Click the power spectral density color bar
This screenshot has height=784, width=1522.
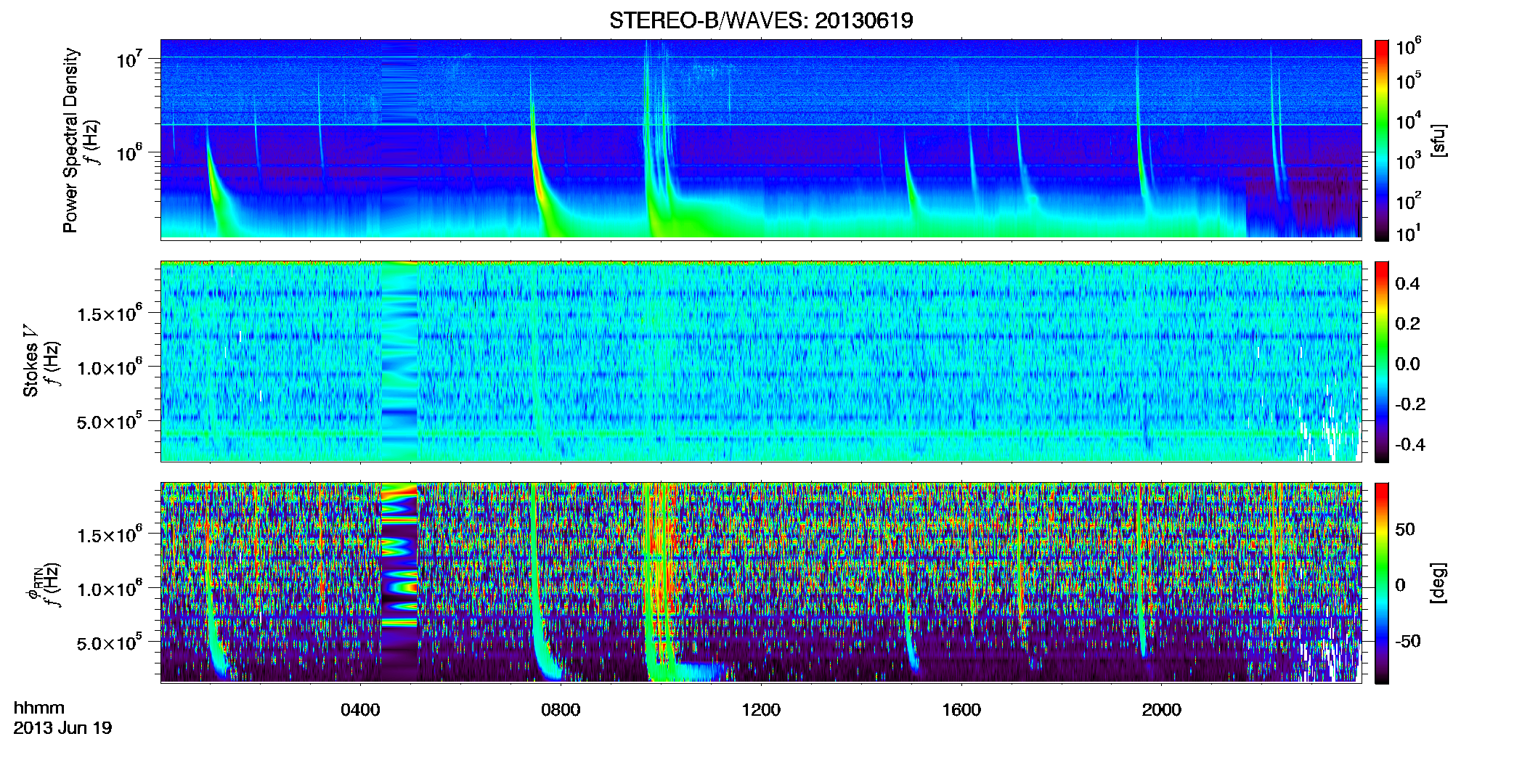point(1382,140)
